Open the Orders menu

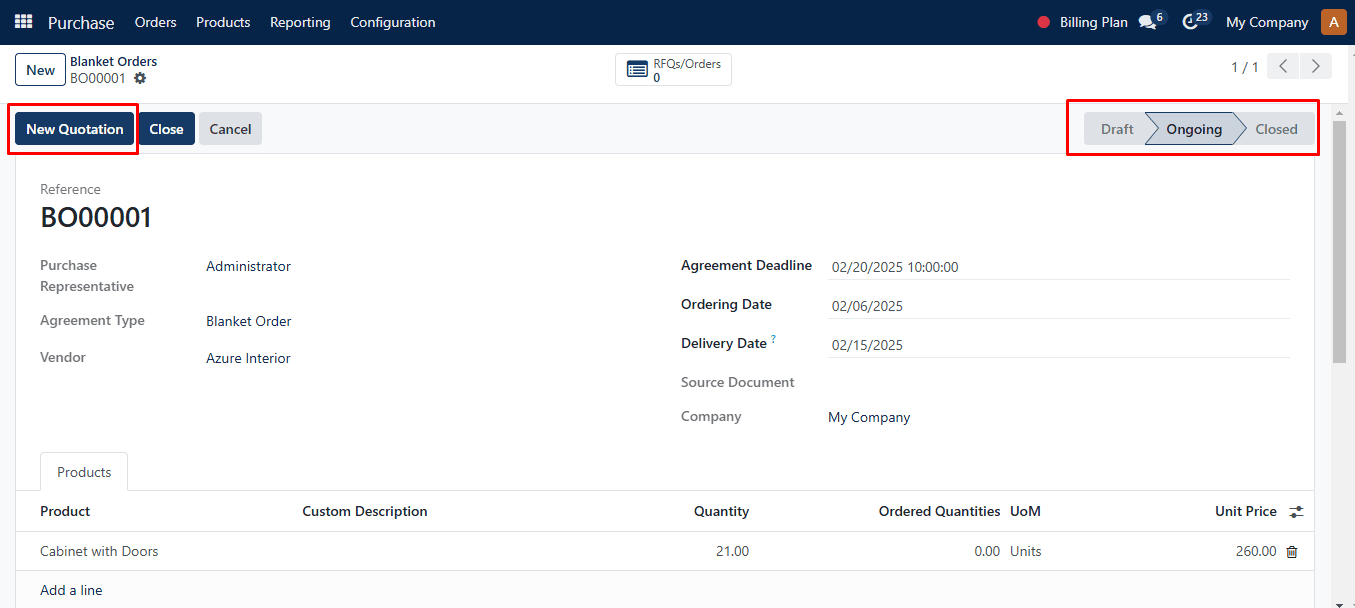coord(155,22)
